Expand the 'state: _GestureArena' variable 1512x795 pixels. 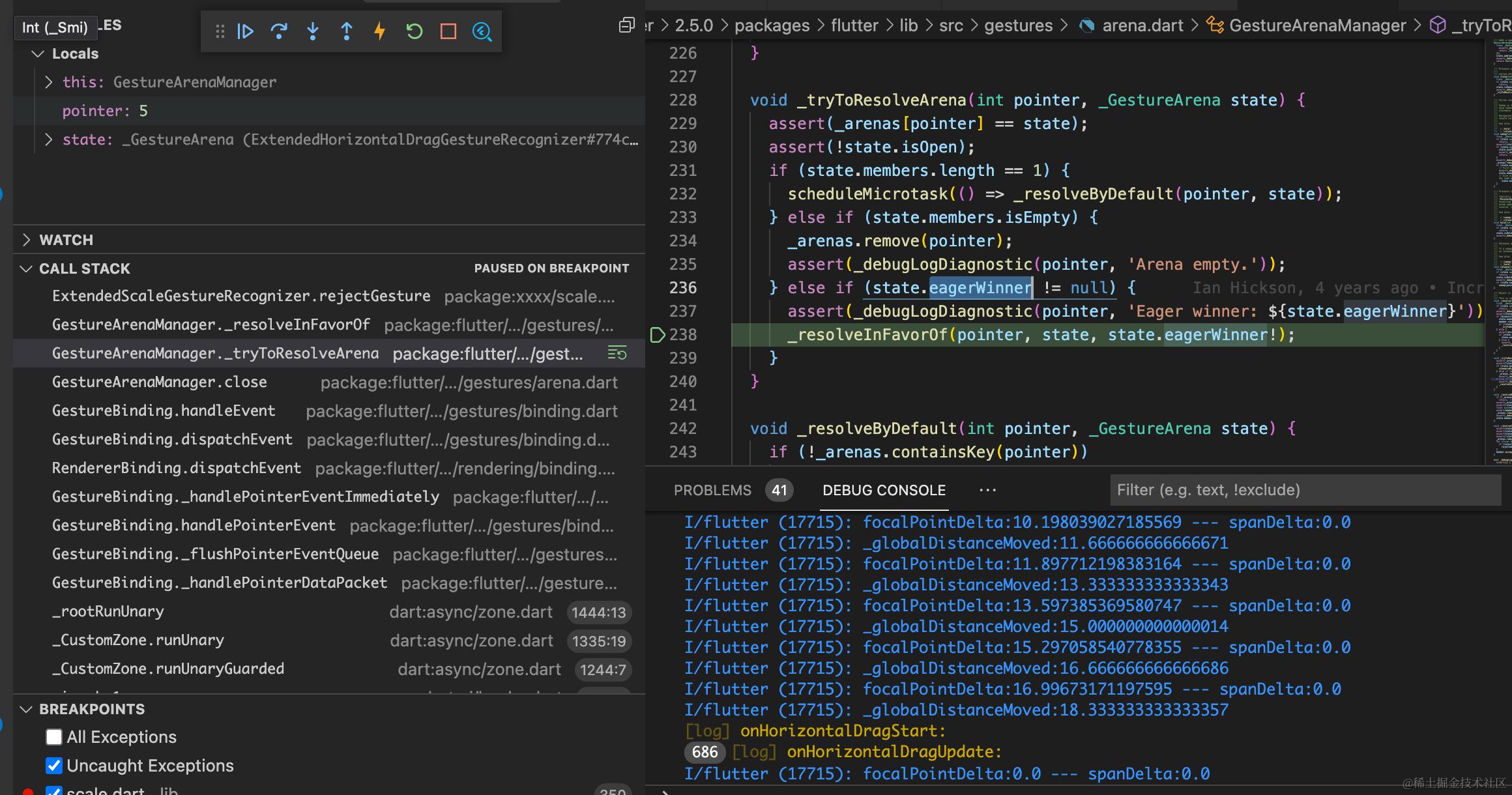coord(49,139)
